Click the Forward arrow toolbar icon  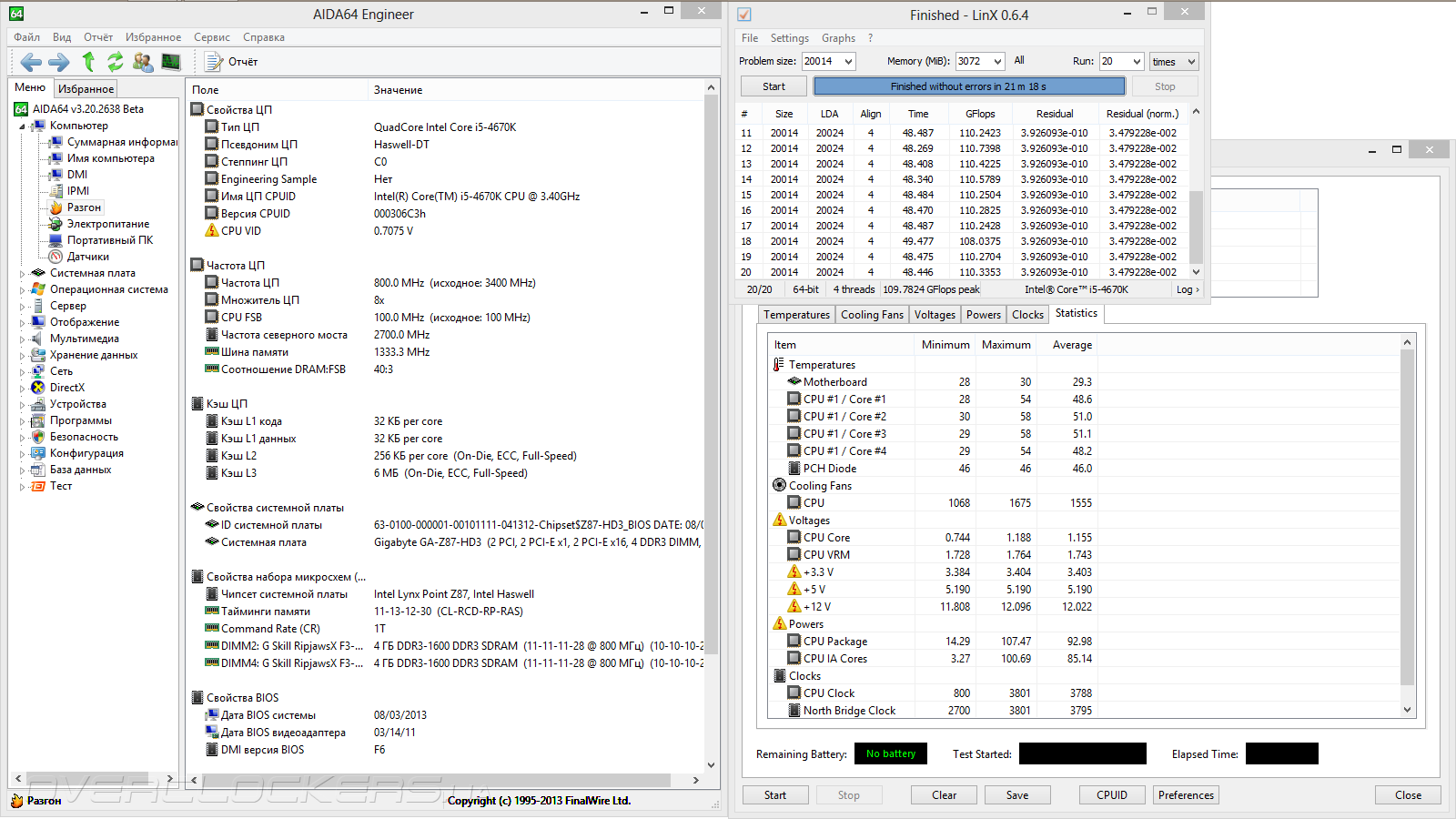point(59,62)
